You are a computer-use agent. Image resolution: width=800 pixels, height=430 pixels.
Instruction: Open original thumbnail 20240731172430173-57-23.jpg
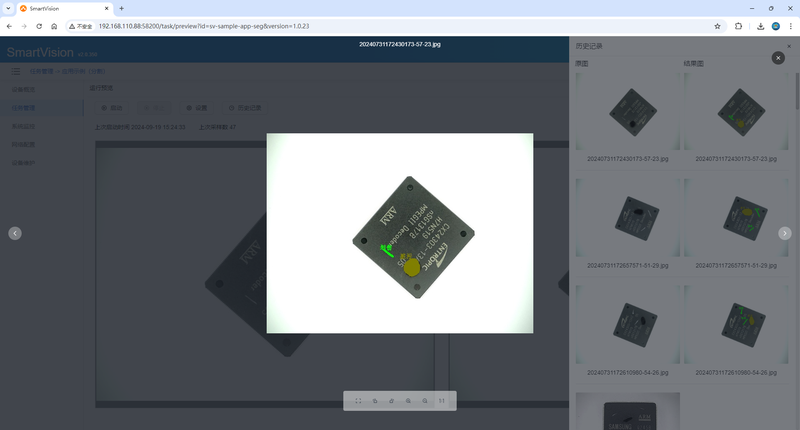tap(628, 111)
